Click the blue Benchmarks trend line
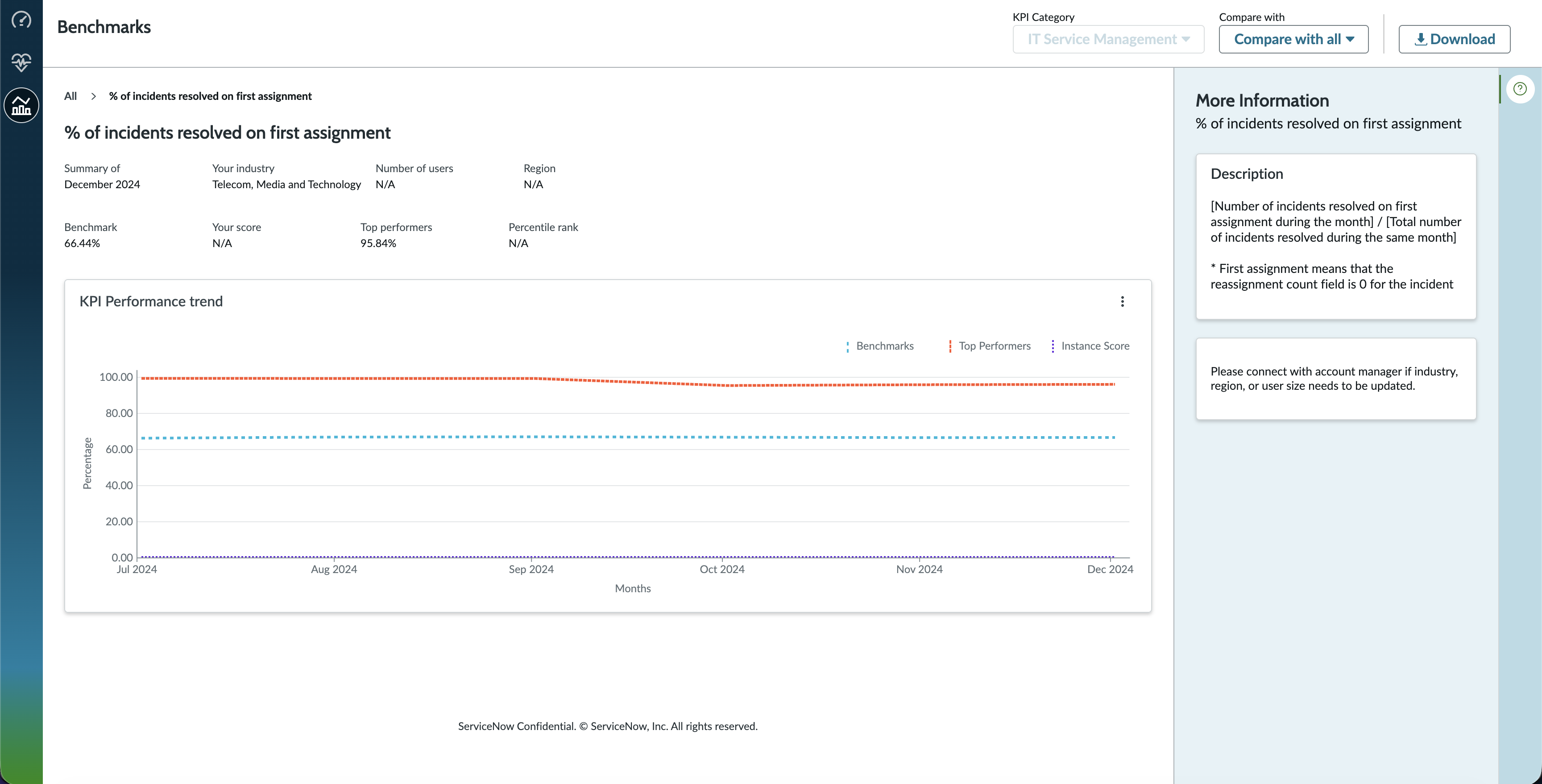This screenshot has width=1542, height=784. [627, 437]
